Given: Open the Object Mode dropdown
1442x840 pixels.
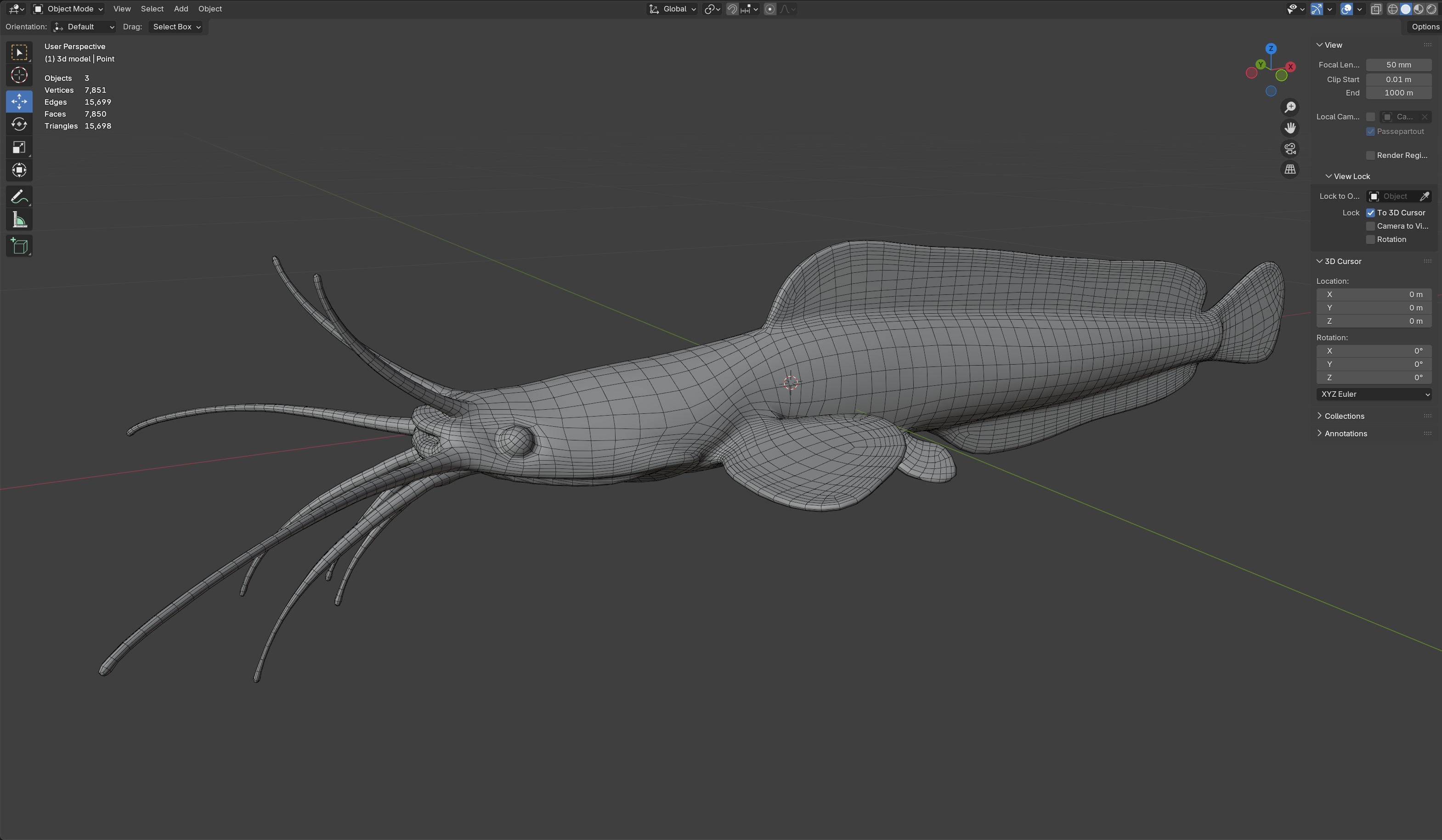Looking at the screenshot, I should point(68,9).
